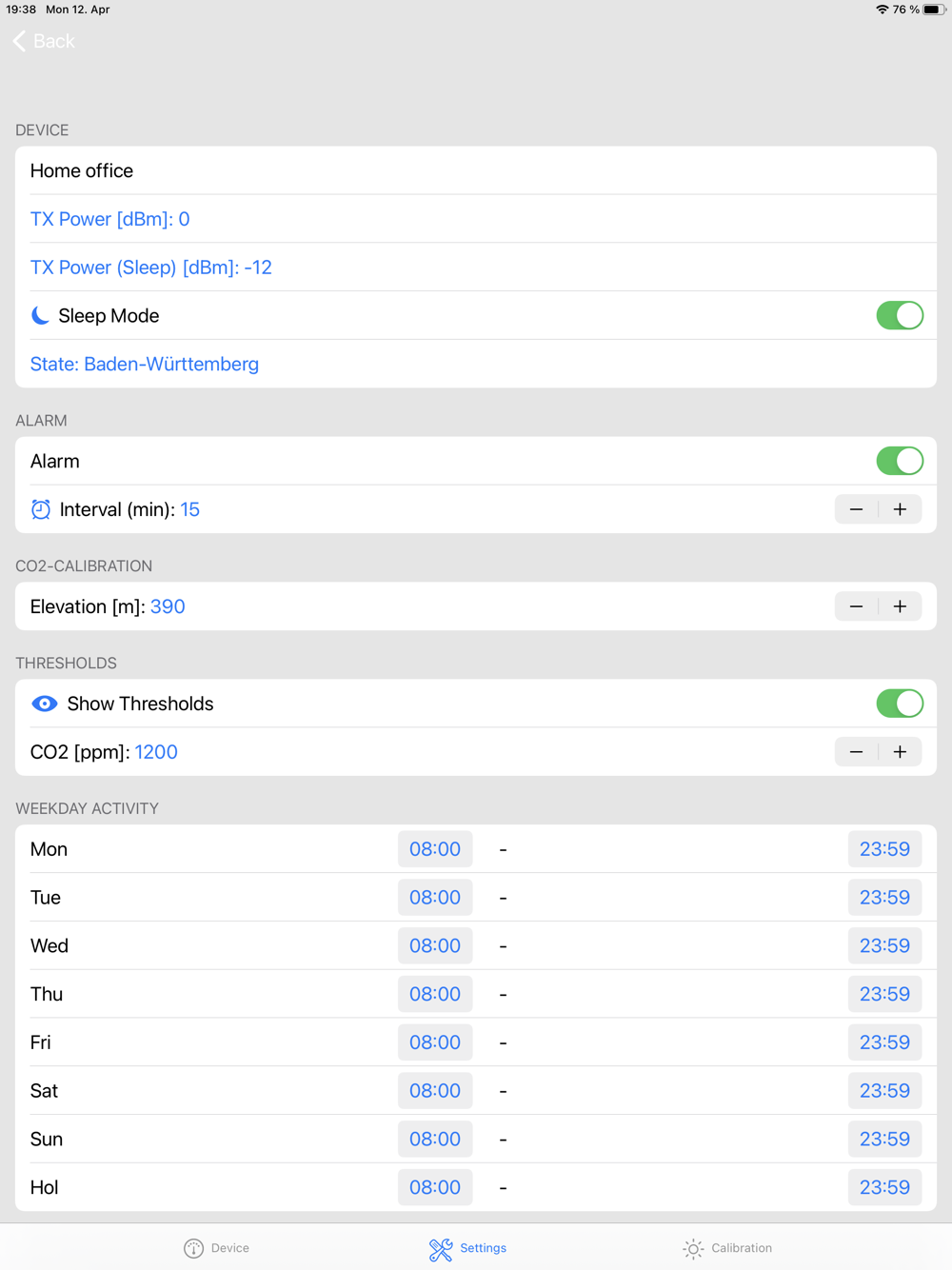
Task: Open TX Power [dBm] picker
Action: pyautogui.click(x=110, y=219)
